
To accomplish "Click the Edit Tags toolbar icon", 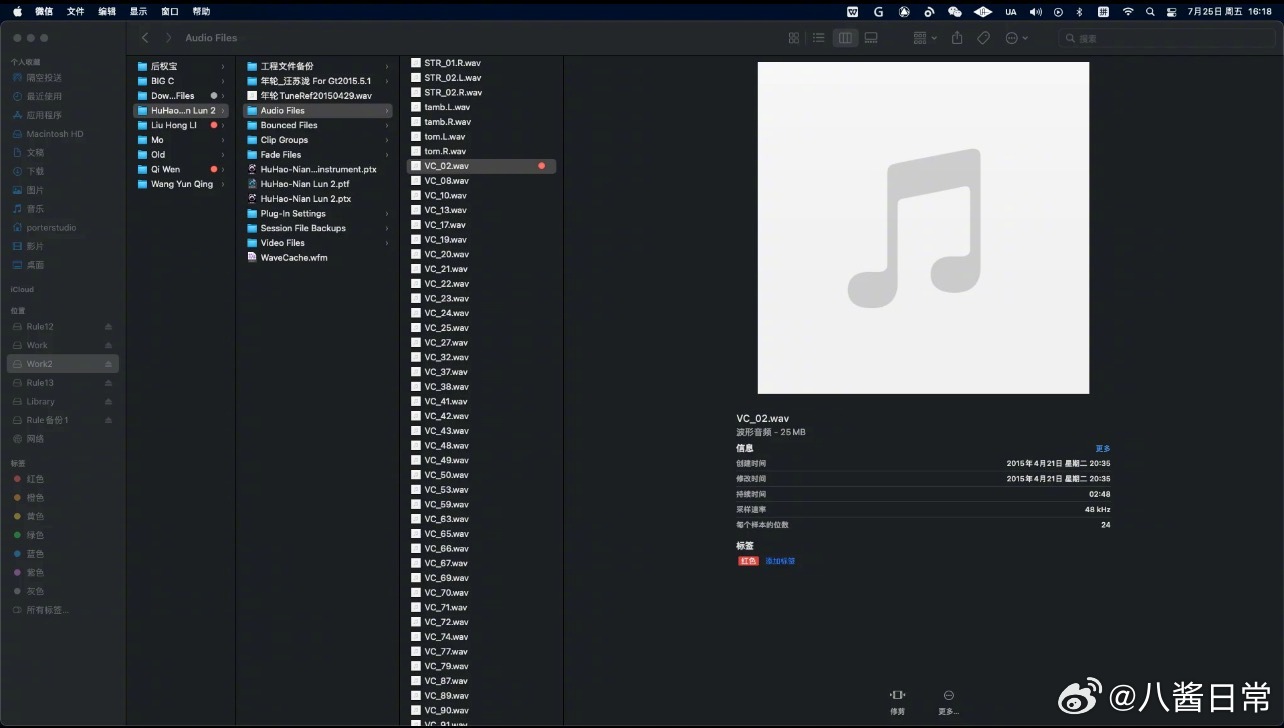I will 983,38.
